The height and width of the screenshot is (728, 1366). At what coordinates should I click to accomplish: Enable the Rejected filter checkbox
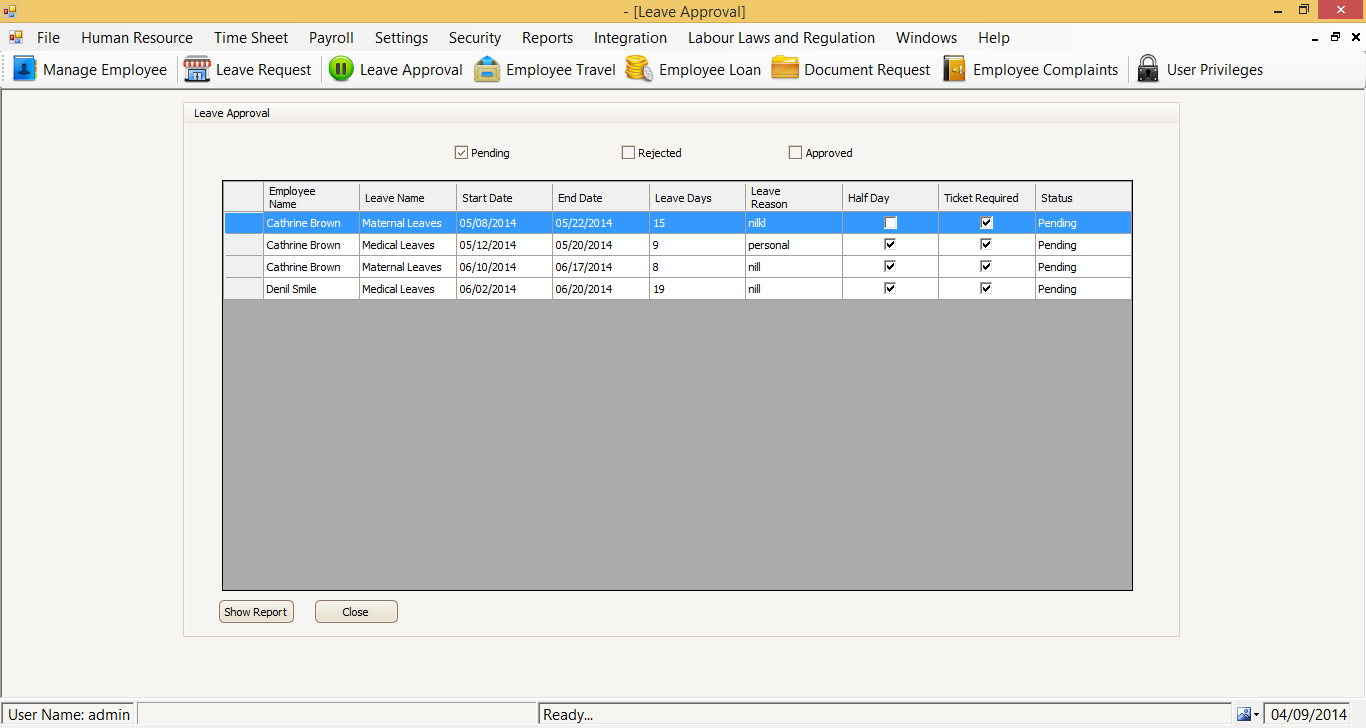point(628,153)
